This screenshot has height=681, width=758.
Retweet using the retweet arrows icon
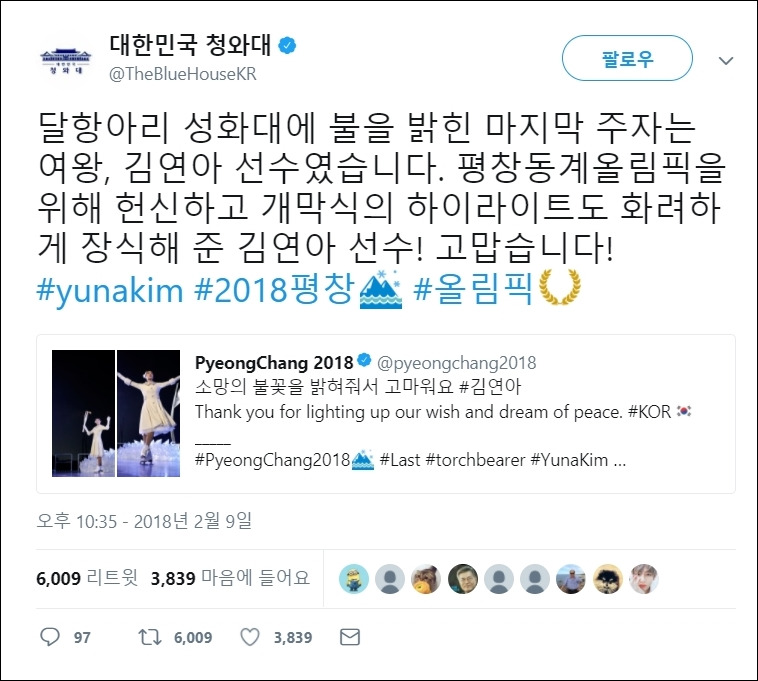click(150, 637)
